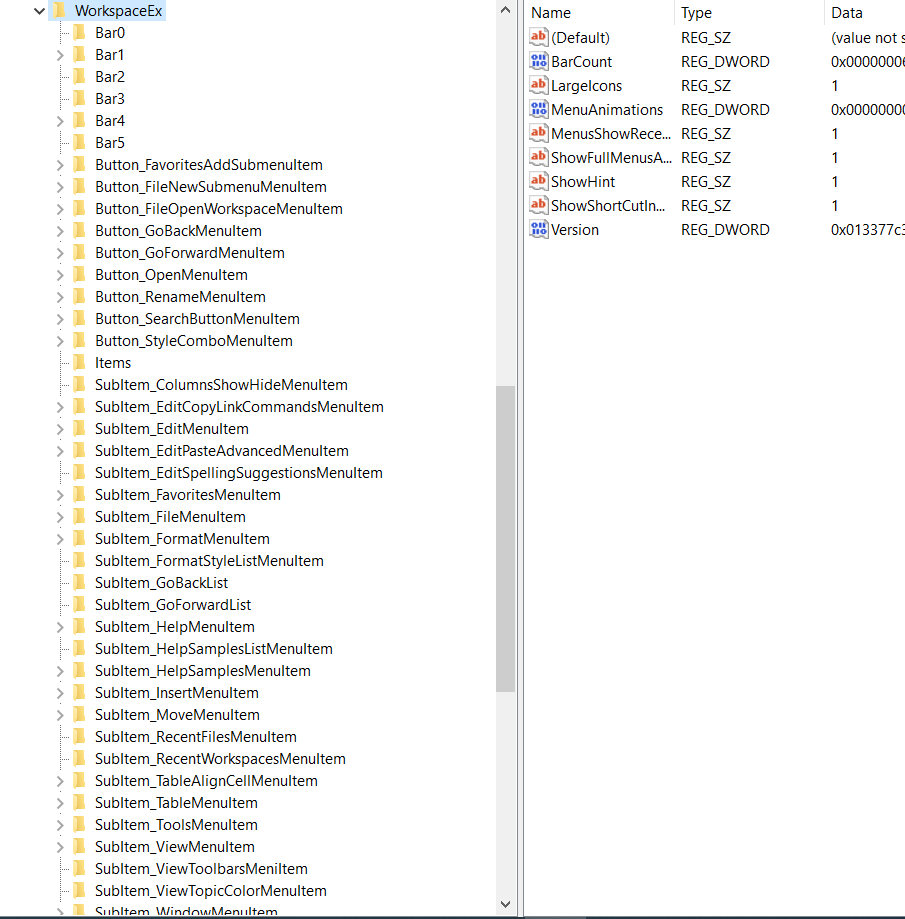Click the WorkspaceEx folder icon
The width and height of the screenshot is (905, 919).
click(60, 10)
